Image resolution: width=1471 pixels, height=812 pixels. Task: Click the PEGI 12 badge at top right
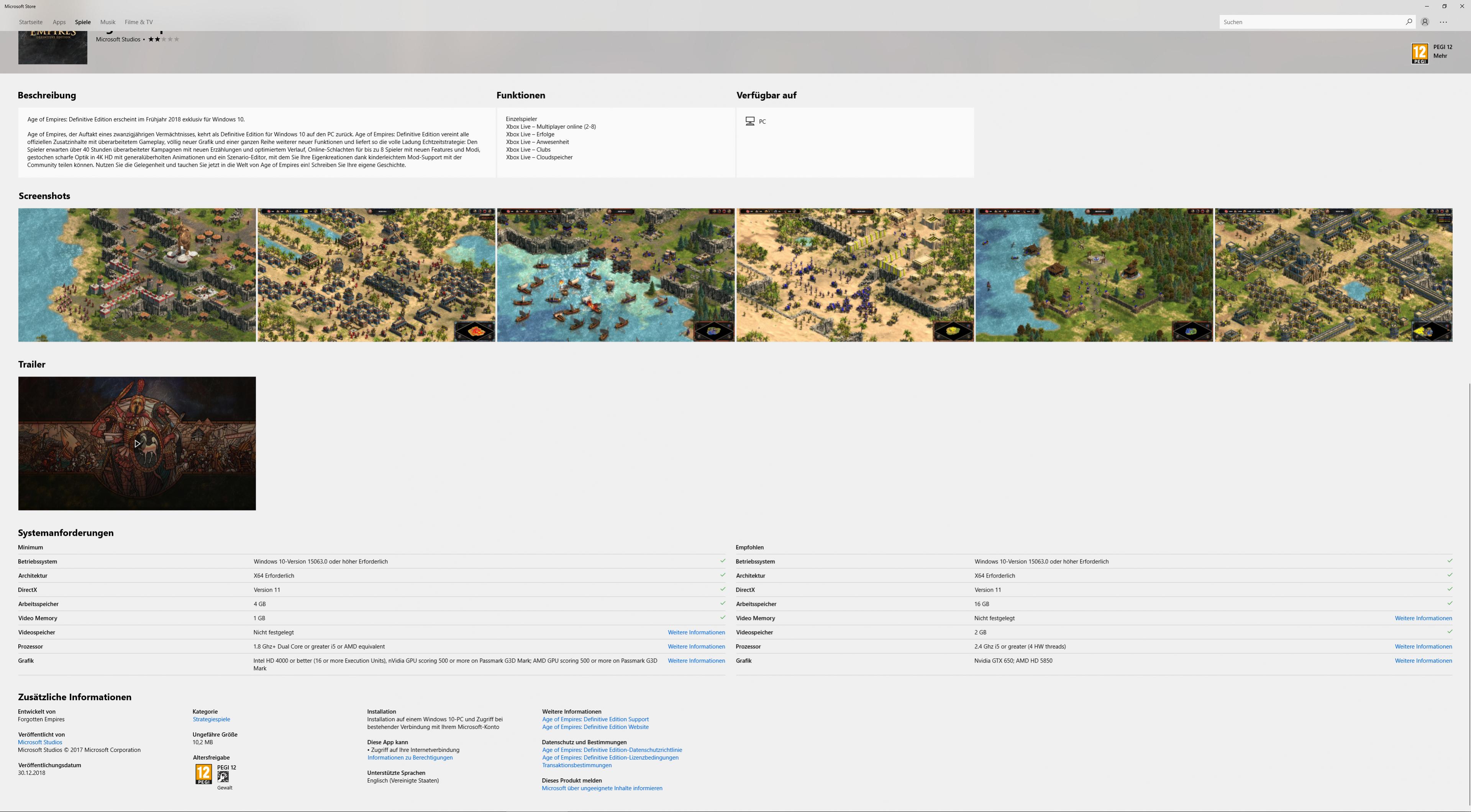click(1419, 54)
